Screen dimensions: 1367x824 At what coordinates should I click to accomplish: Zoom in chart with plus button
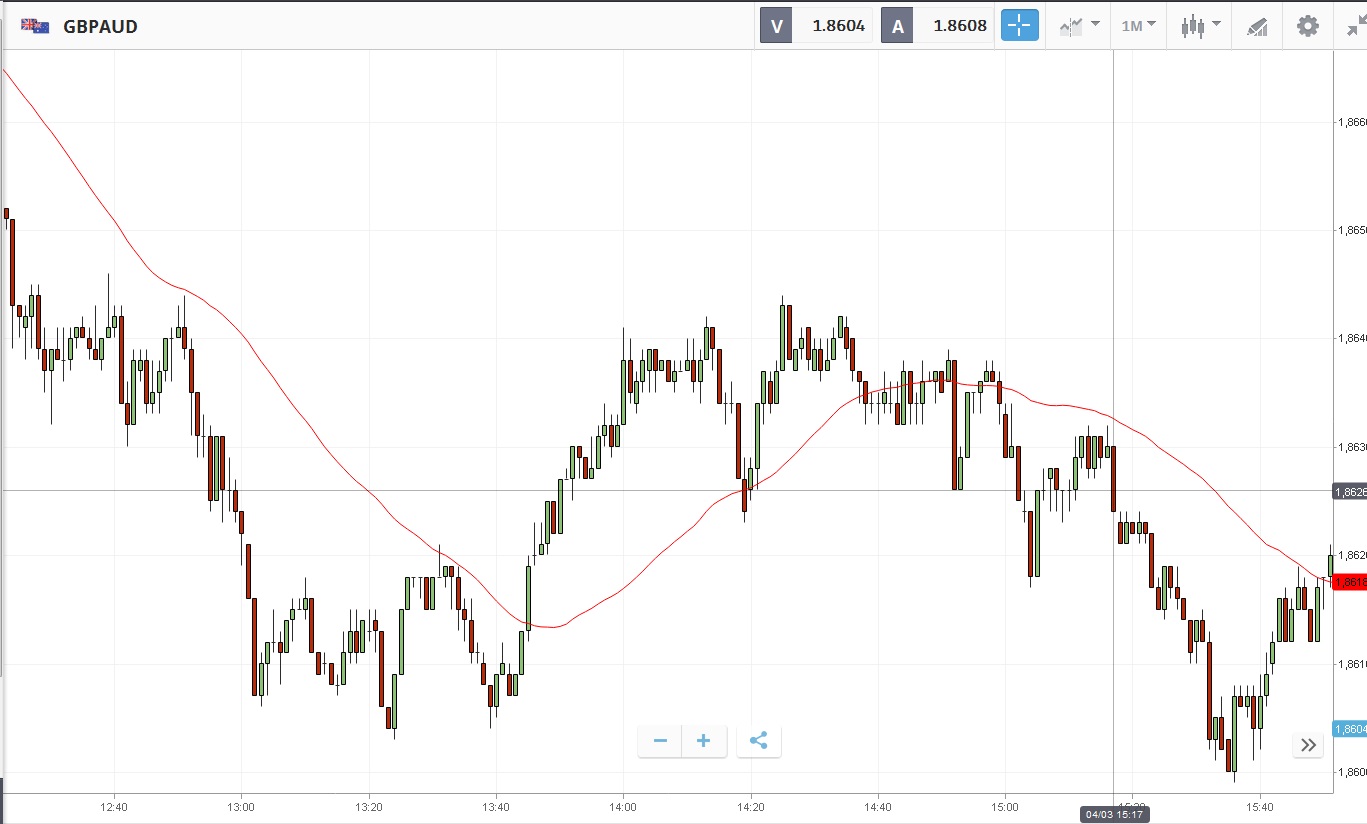(x=704, y=741)
